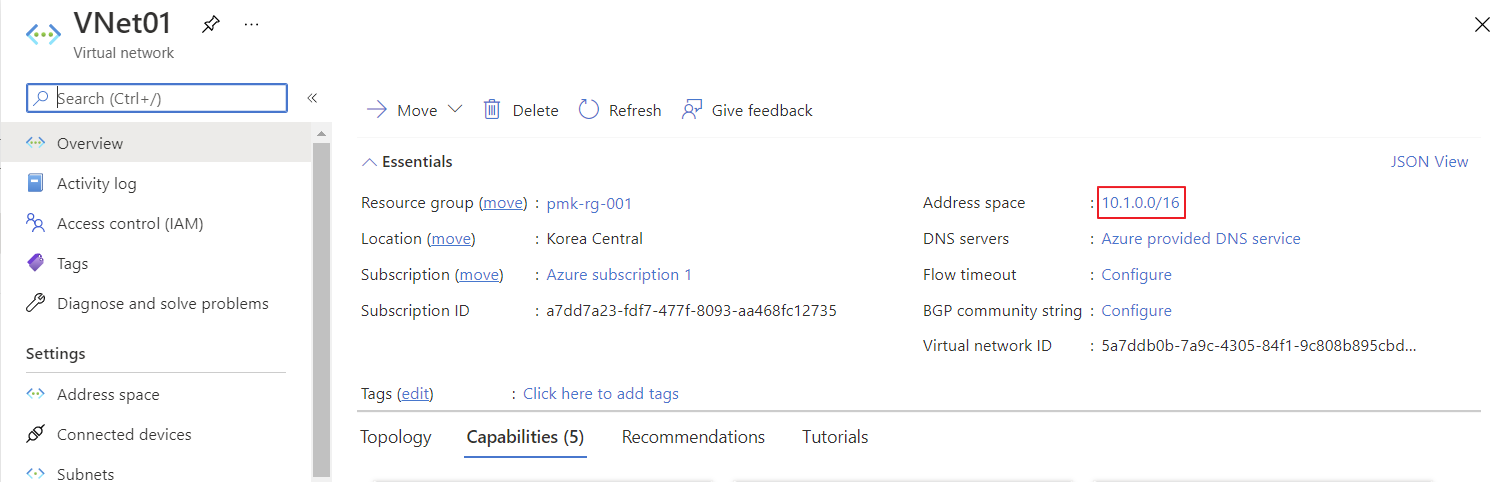Switch to the Tutorials tab
Screen dimensions: 1503x482
[x=835, y=437]
